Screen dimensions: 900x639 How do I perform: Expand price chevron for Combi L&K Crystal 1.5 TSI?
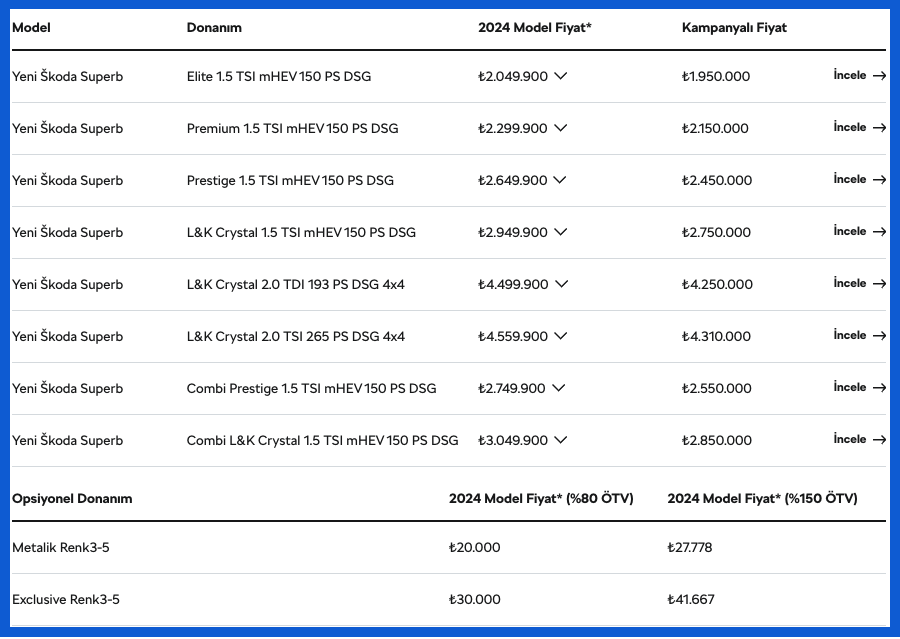pos(561,440)
